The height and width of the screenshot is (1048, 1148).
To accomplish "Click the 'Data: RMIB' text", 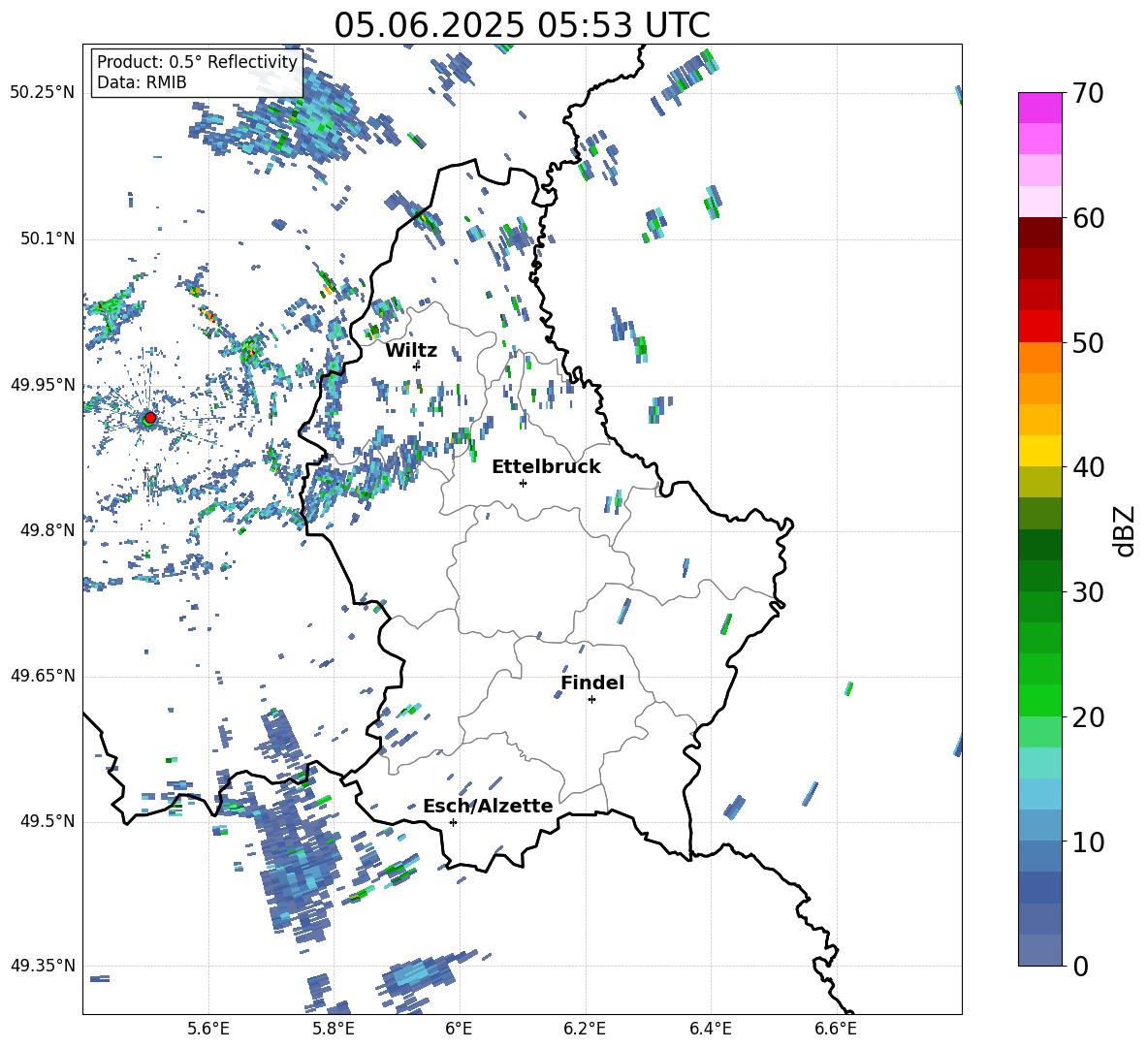I will click(142, 82).
